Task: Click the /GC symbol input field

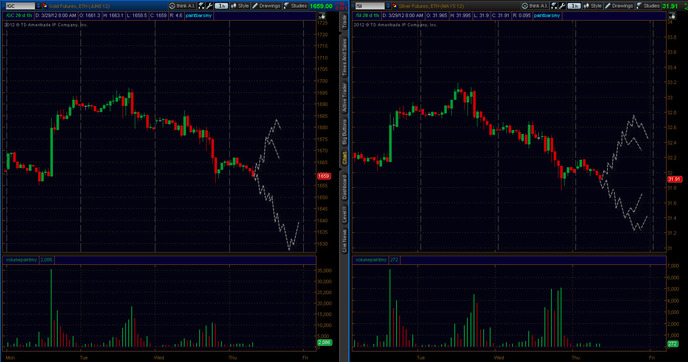Action: 20,6
